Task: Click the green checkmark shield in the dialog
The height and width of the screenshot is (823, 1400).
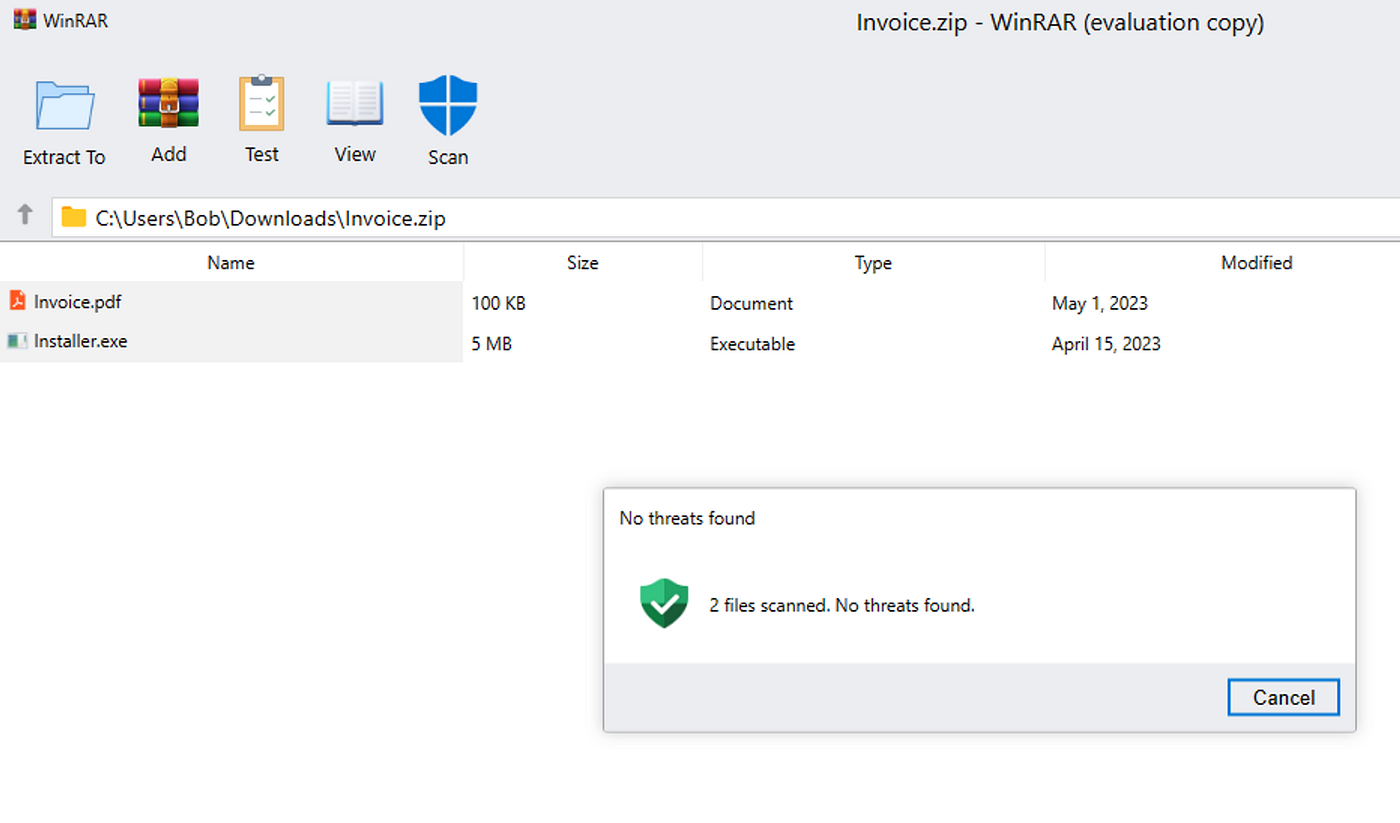Action: [663, 604]
